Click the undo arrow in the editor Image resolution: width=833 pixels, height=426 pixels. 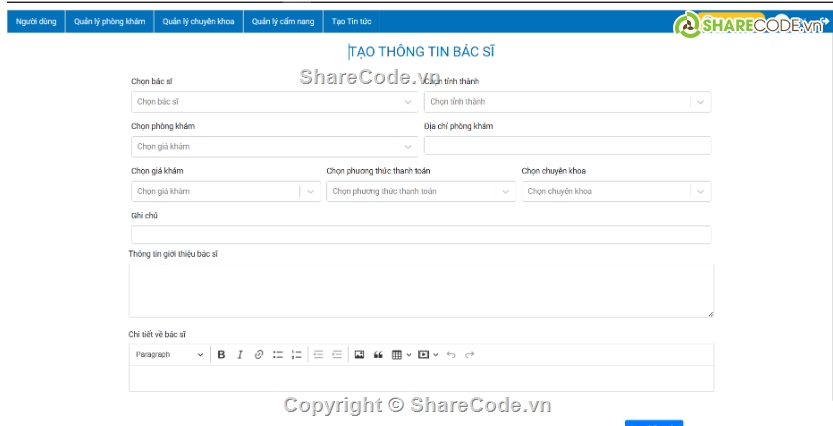point(451,355)
